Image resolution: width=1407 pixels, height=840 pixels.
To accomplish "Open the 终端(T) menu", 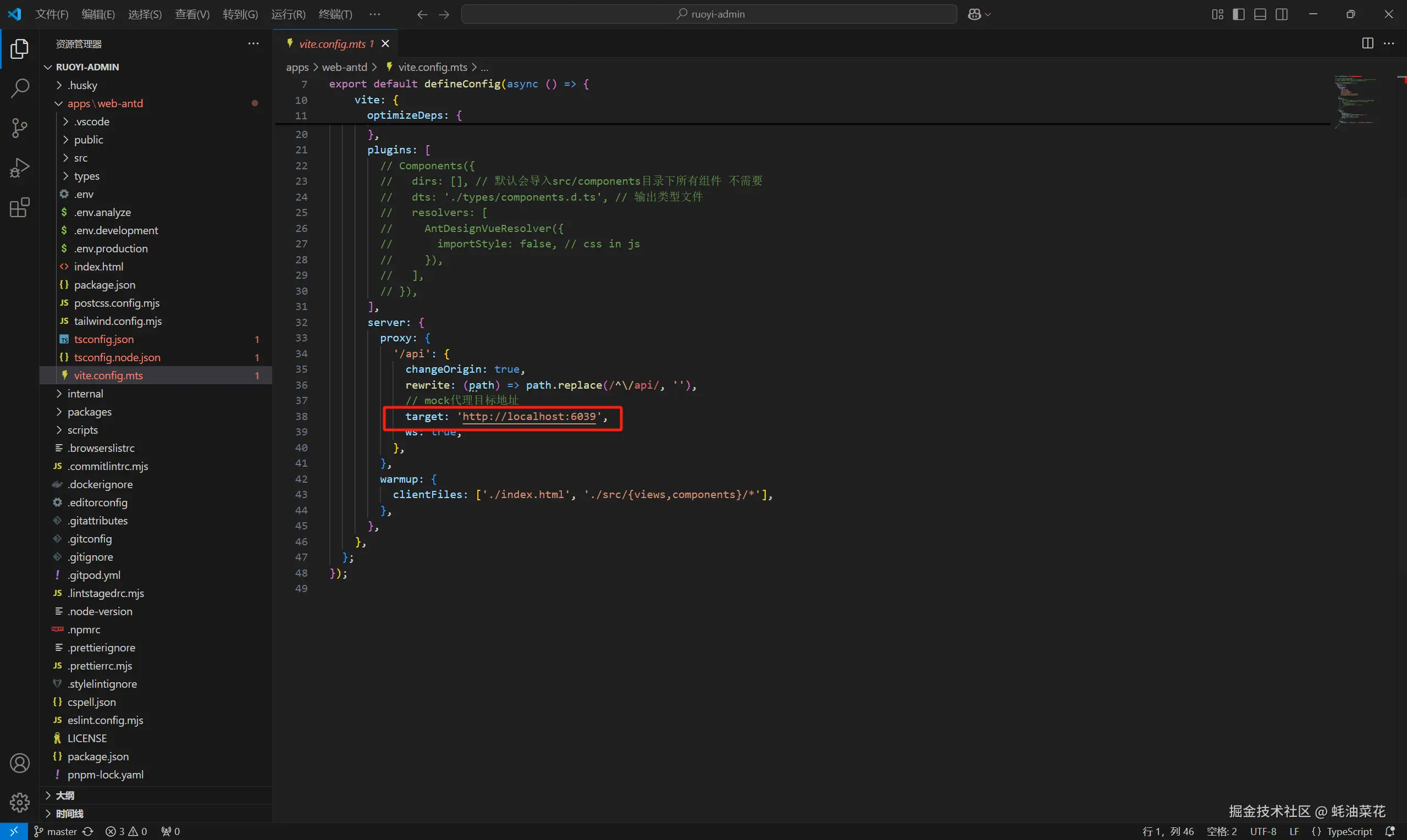I will pyautogui.click(x=335, y=14).
